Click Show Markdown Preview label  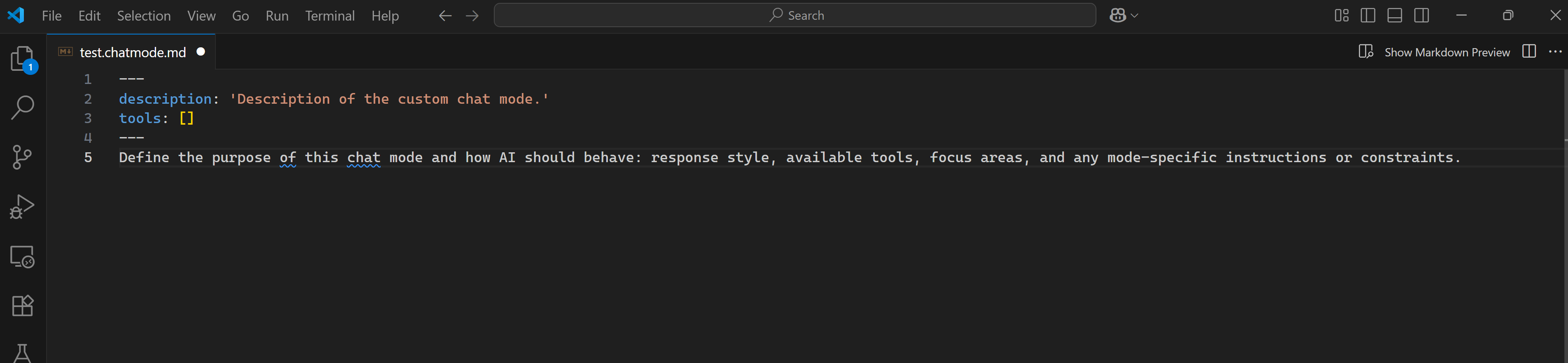click(1447, 52)
